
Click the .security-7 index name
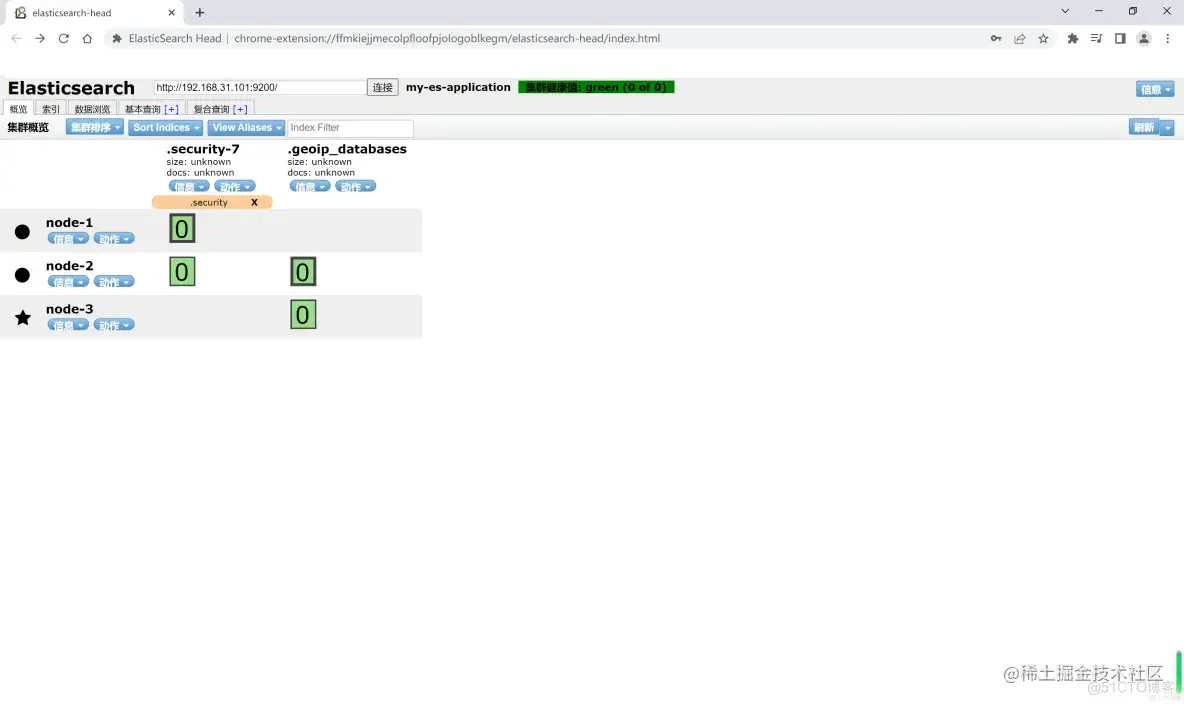[203, 149]
